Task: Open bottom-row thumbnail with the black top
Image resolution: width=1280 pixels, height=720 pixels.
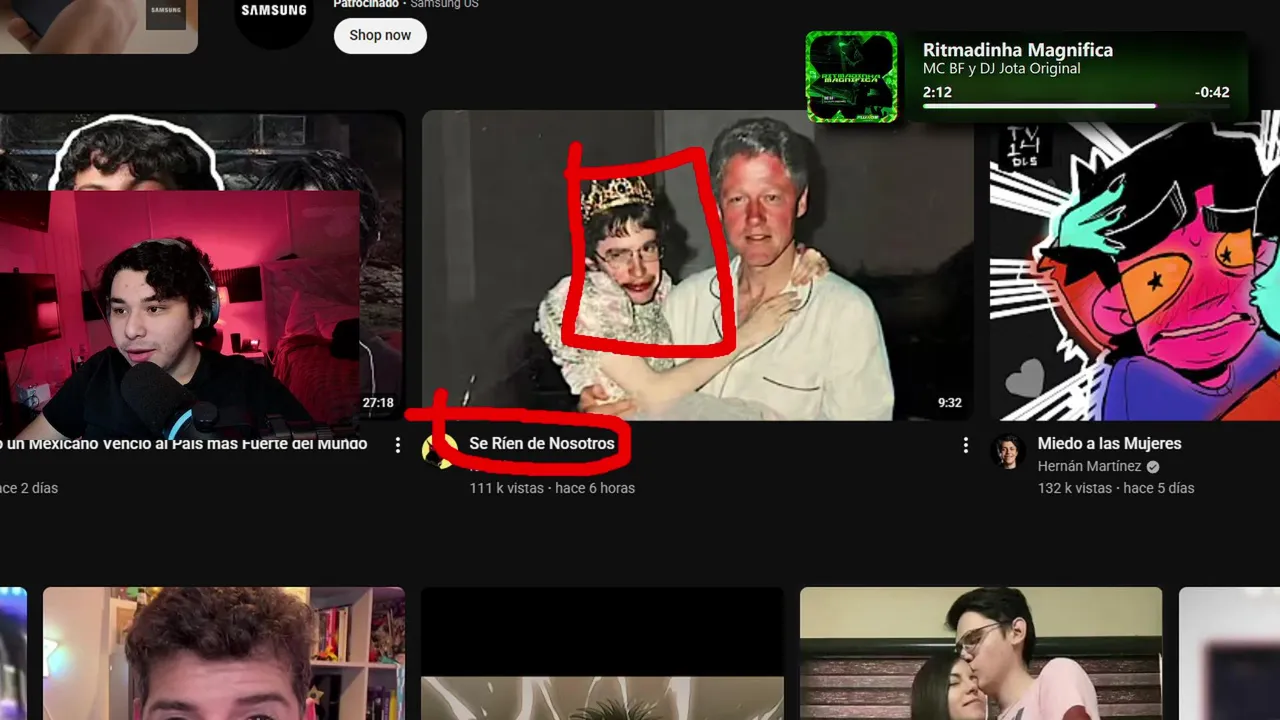Action: coord(602,653)
